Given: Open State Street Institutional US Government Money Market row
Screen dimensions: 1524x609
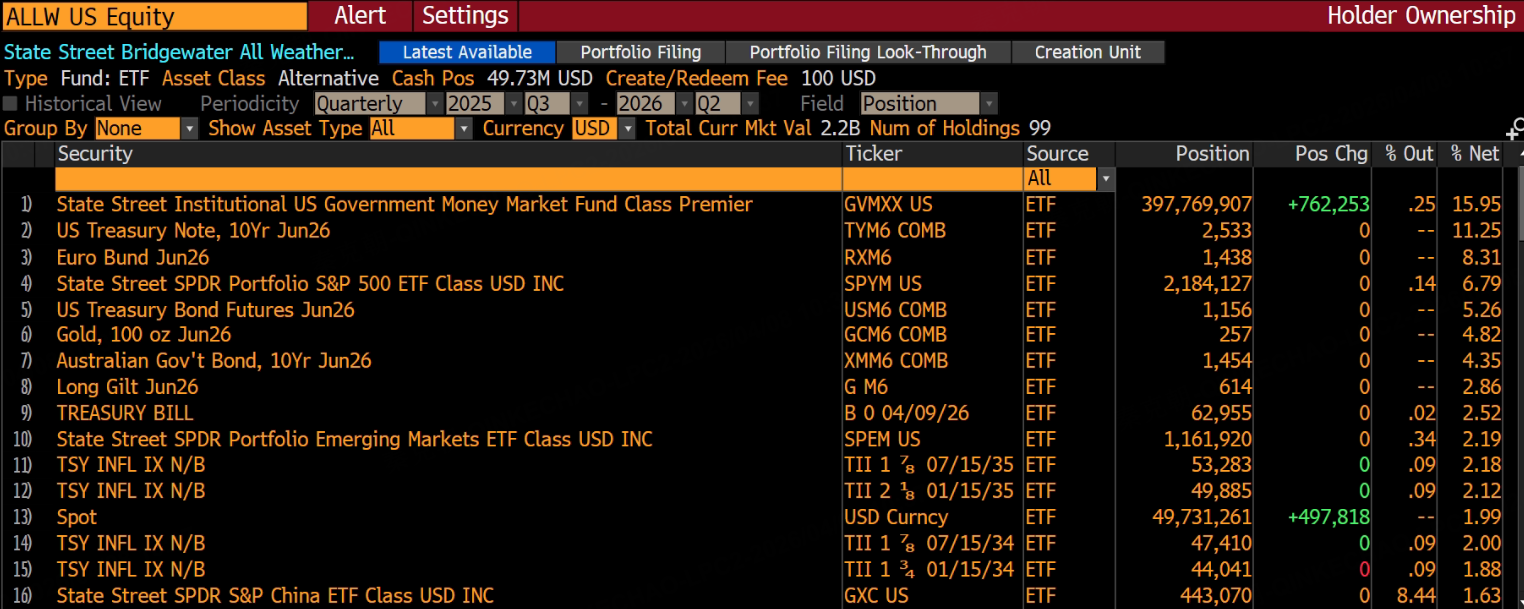Looking at the screenshot, I should click(x=404, y=204).
